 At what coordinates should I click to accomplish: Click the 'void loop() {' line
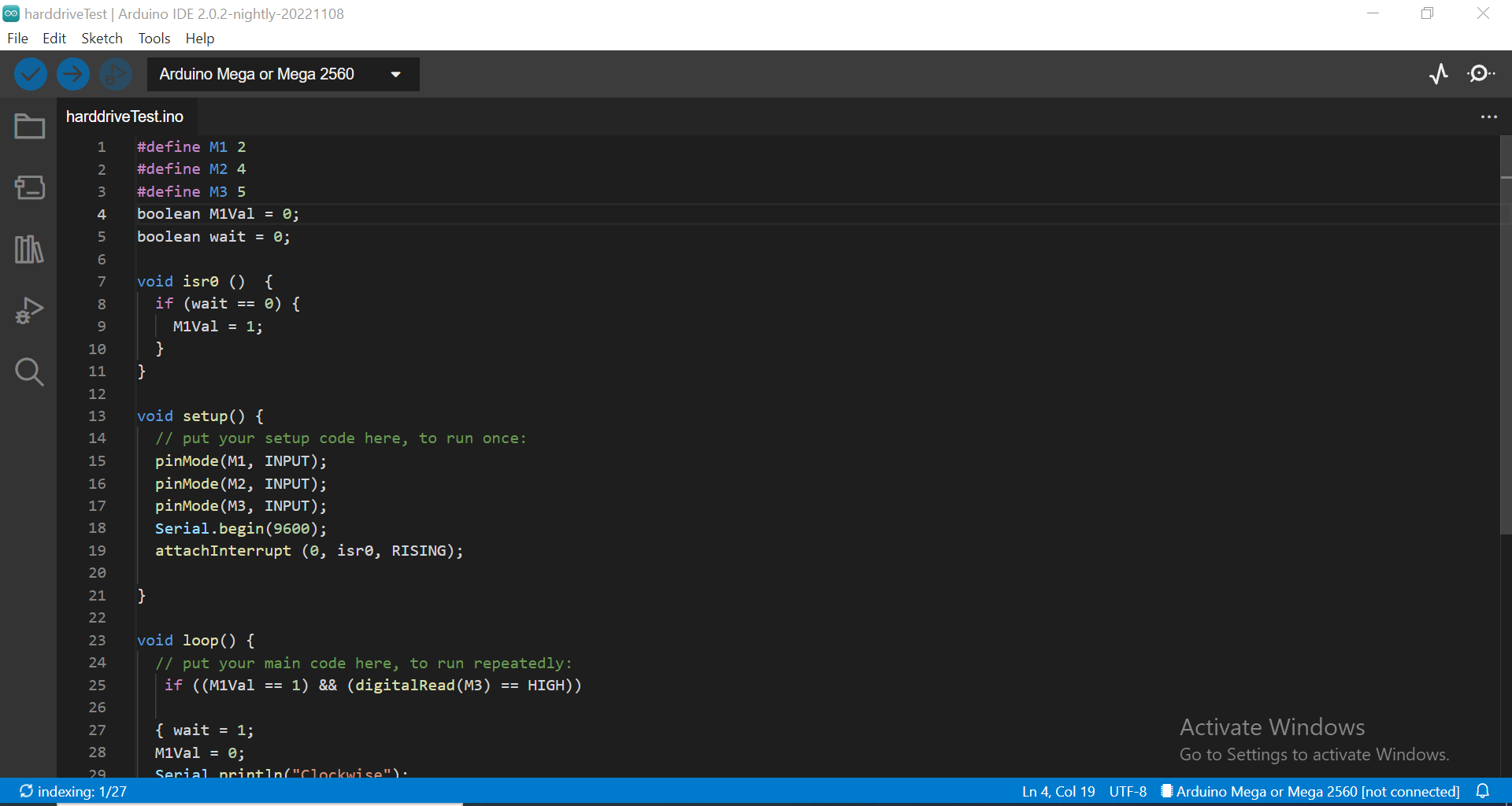(195, 640)
